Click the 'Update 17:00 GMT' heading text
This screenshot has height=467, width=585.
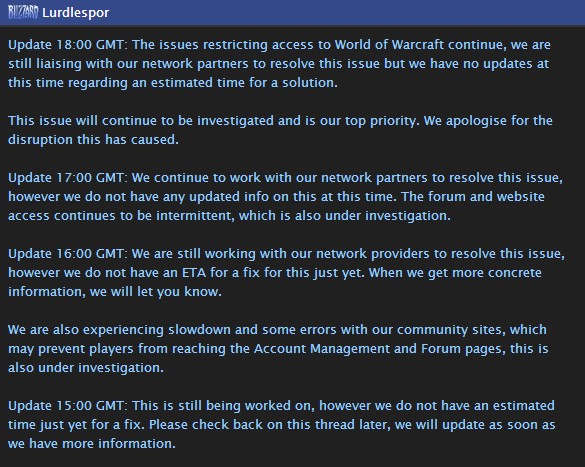68,178
